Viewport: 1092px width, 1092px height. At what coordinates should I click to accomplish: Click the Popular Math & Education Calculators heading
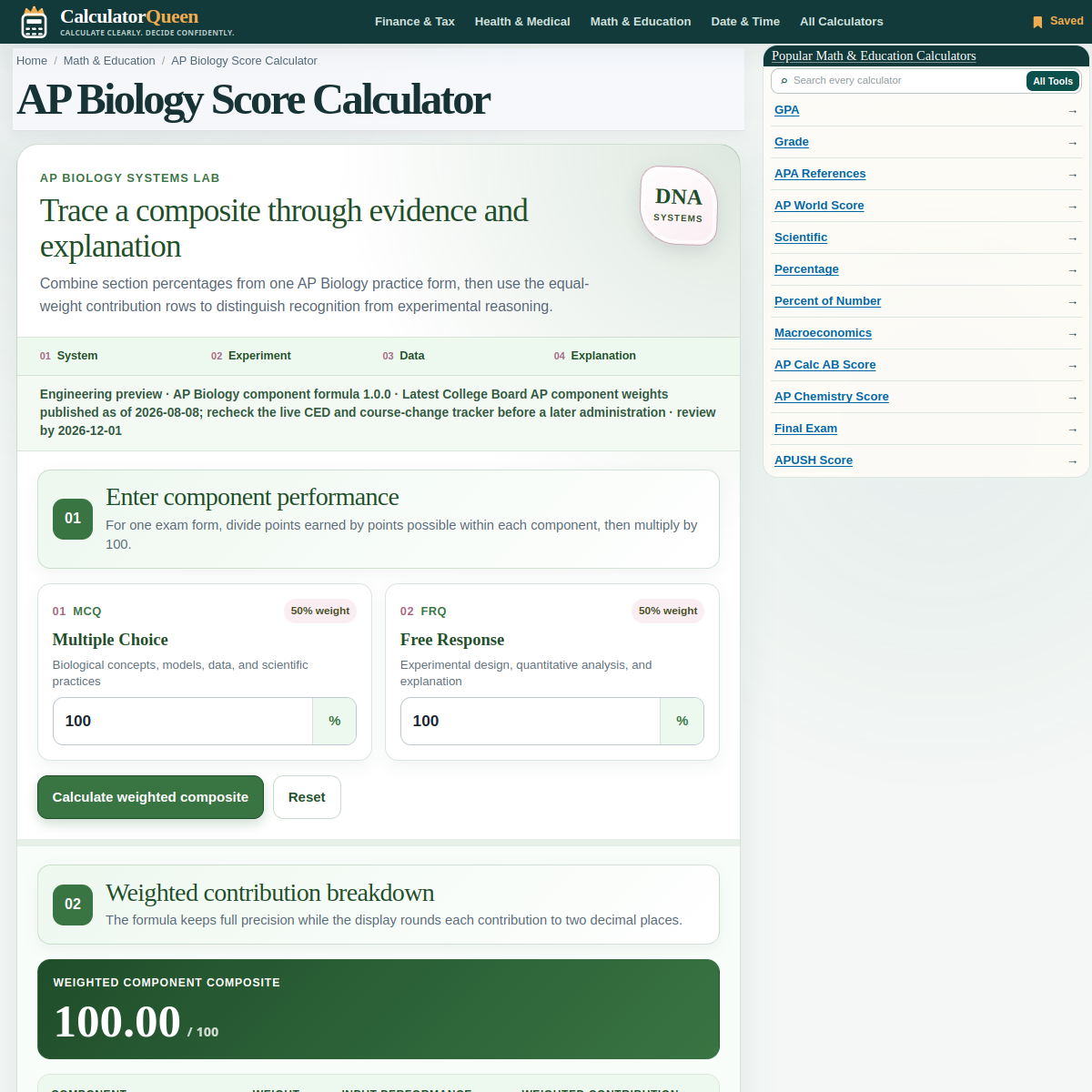coord(874,56)
